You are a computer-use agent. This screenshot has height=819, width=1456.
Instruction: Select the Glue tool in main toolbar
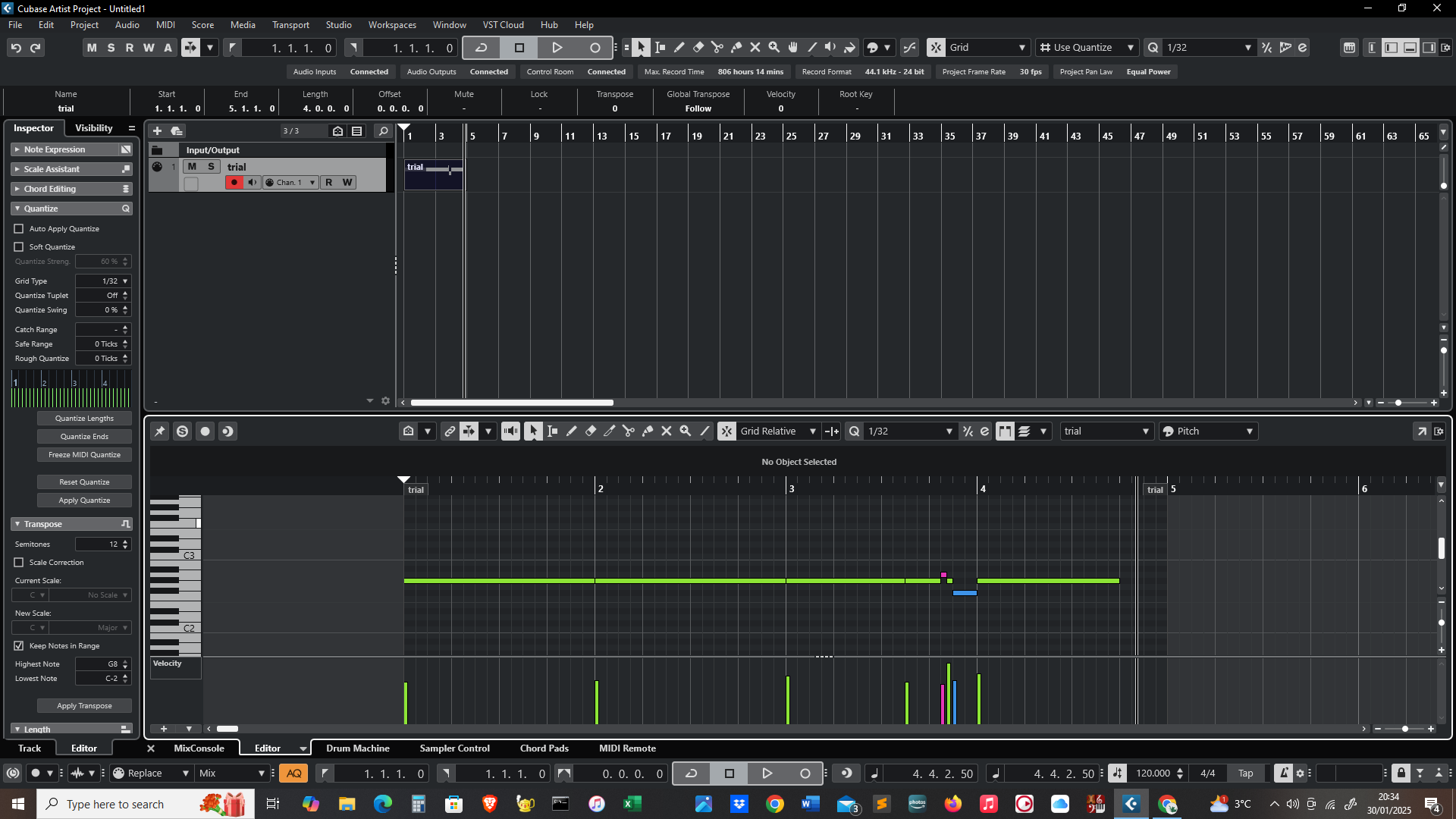click(x=736, y=47)
